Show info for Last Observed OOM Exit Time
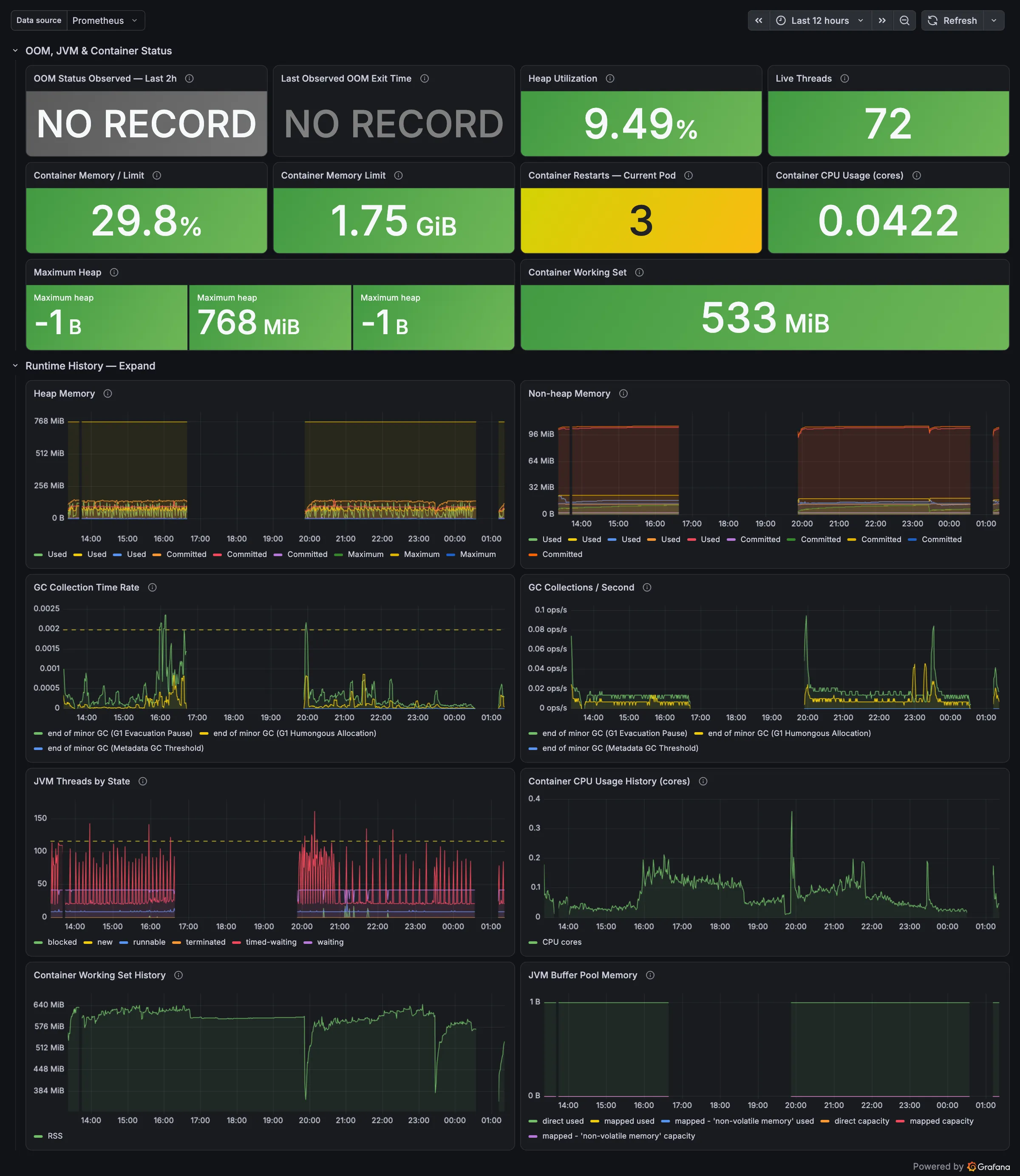This screenshot has height=1176, width=1020. [x=425, y=79]
